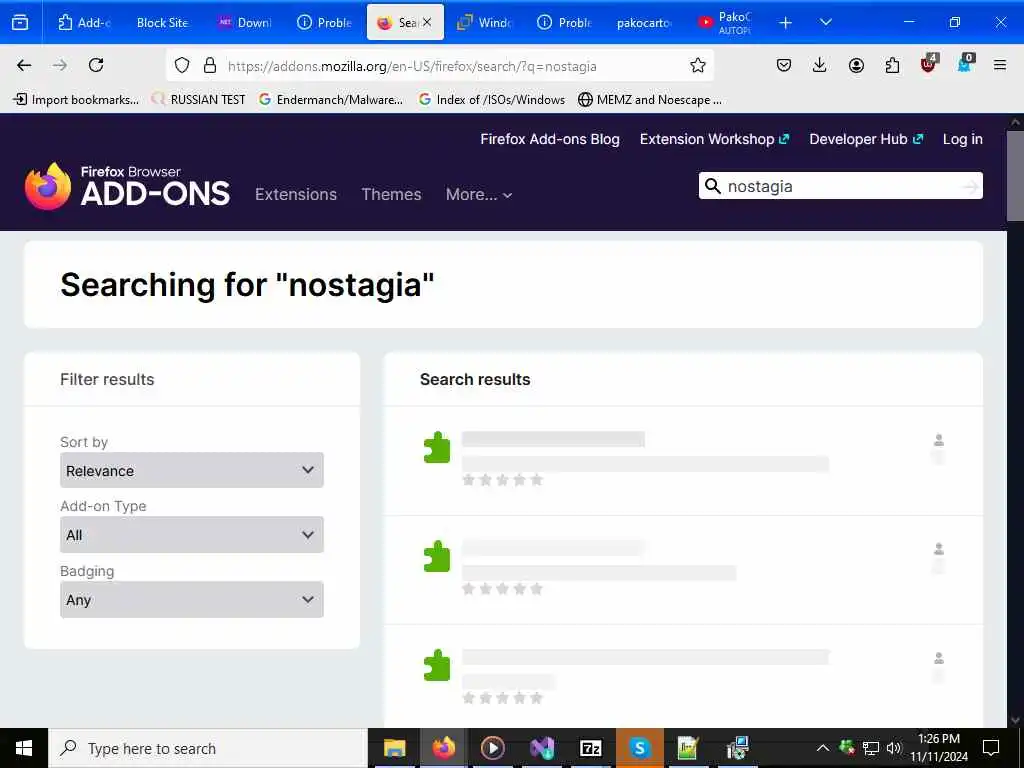
Task: Click the Windows taskbar search box
Action: 208,748
